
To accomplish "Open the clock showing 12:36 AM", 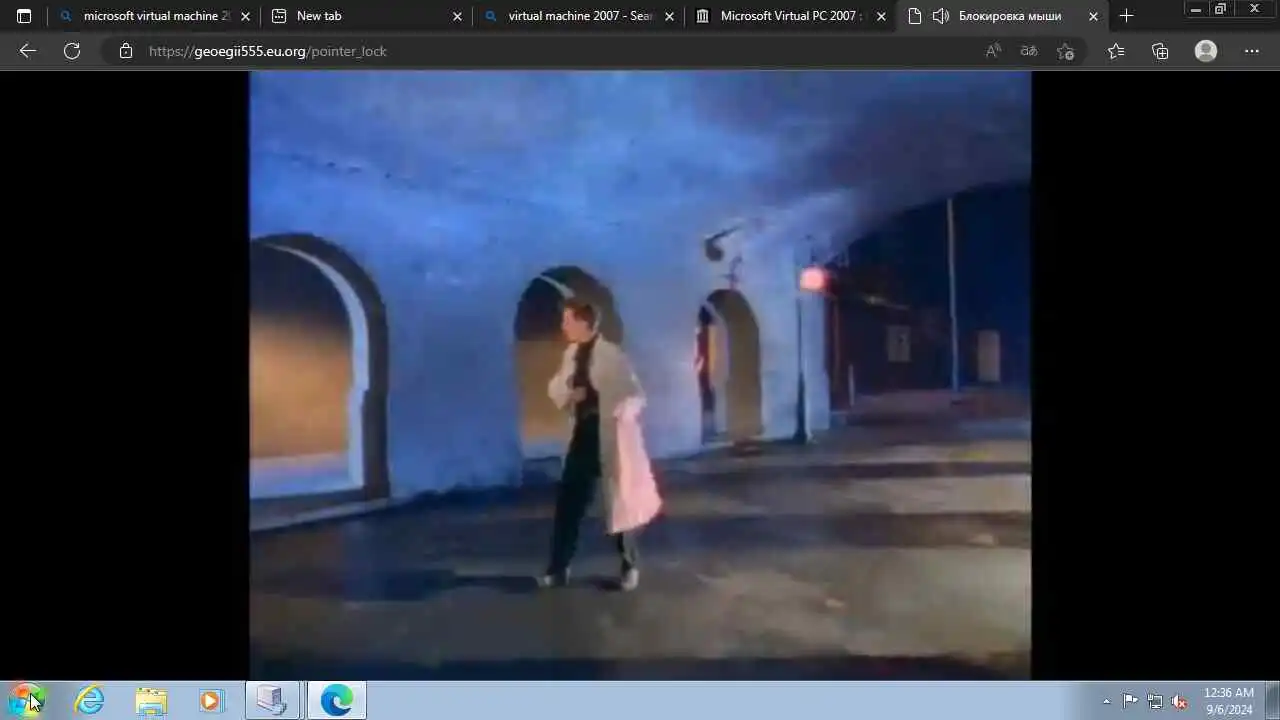I will point(1229,701).
